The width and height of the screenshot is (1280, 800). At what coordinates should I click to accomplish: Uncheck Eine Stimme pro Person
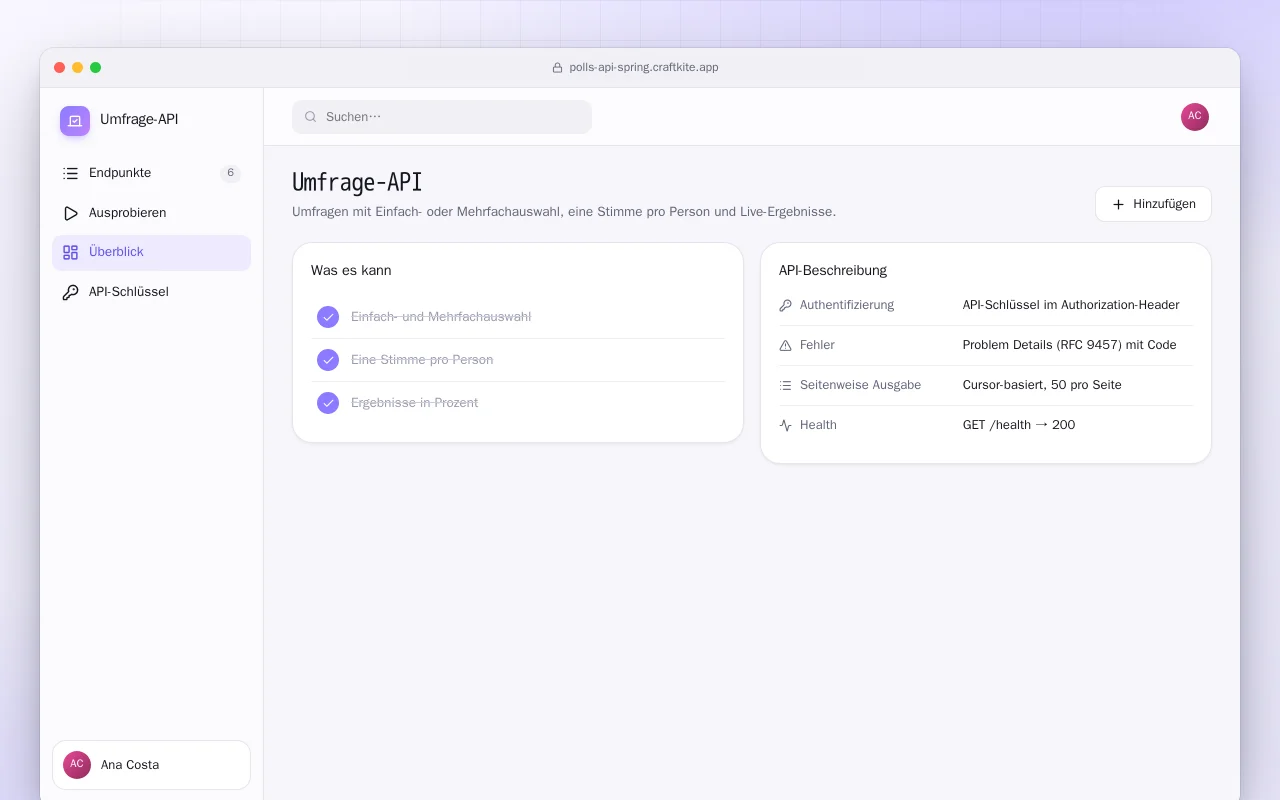click(328, 360)
